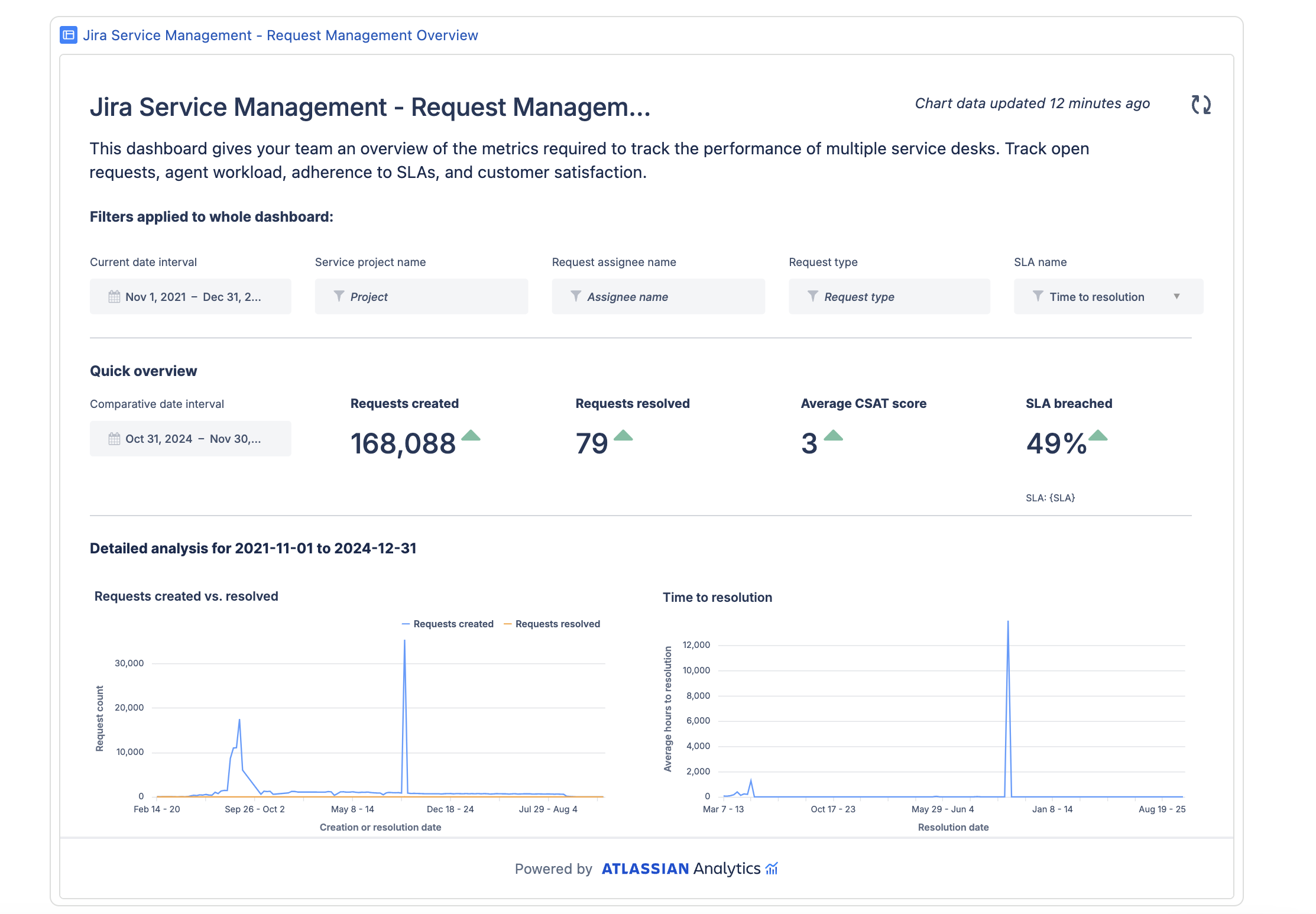This screenshot has height=914, width=1316.
Task: Click the Jan 8 - 14 axis label
Action: [1052, 809]
